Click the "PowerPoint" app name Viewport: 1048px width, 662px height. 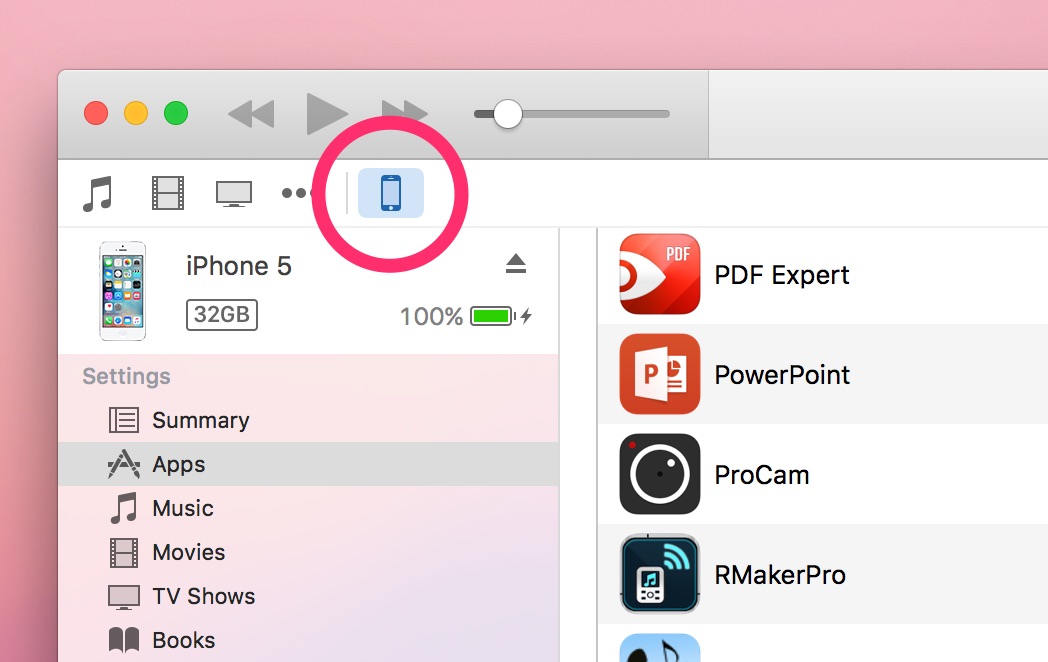click(782, 374)
